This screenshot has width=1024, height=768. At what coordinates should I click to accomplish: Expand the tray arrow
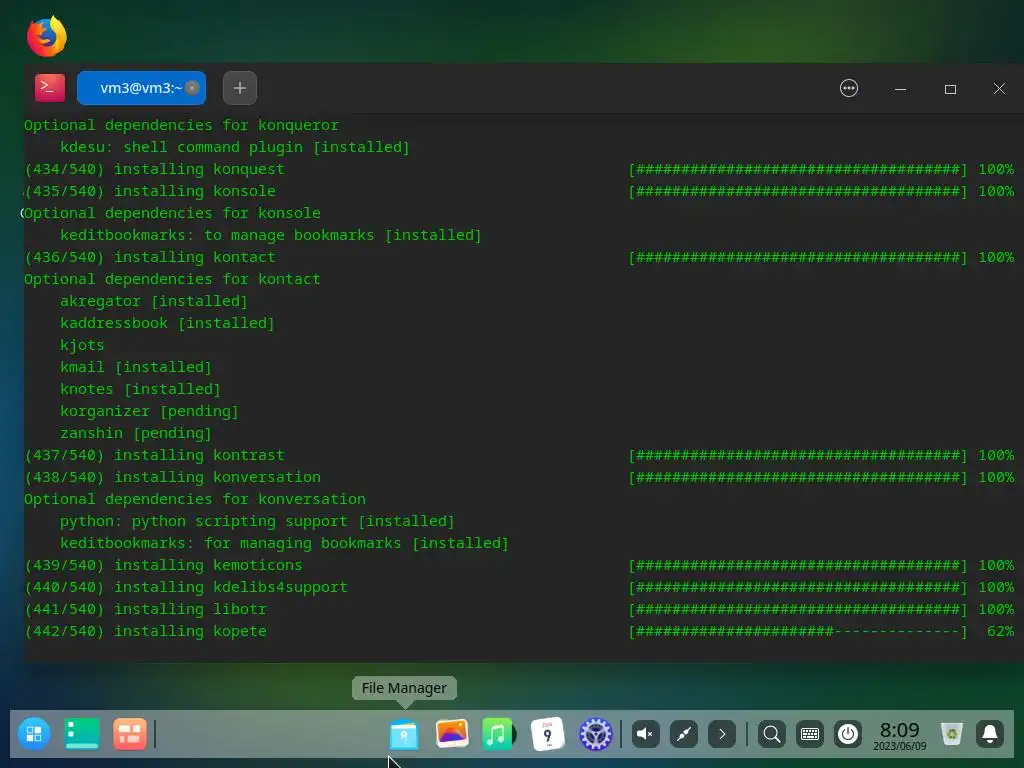point(722,734)
